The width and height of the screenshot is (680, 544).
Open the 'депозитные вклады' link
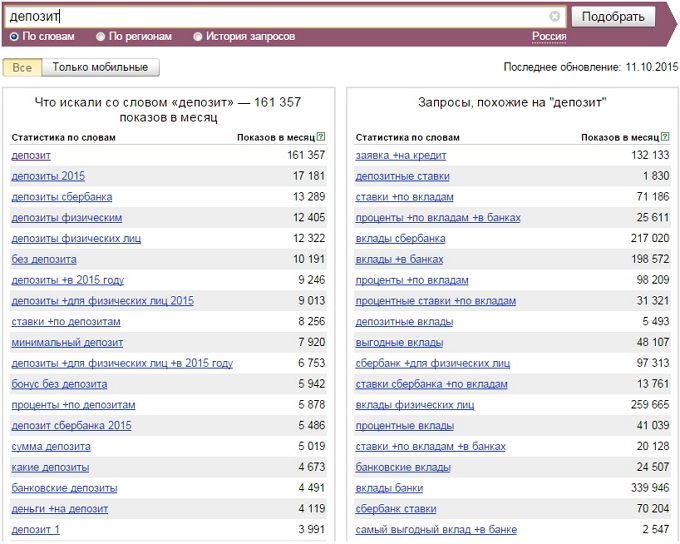404,322
